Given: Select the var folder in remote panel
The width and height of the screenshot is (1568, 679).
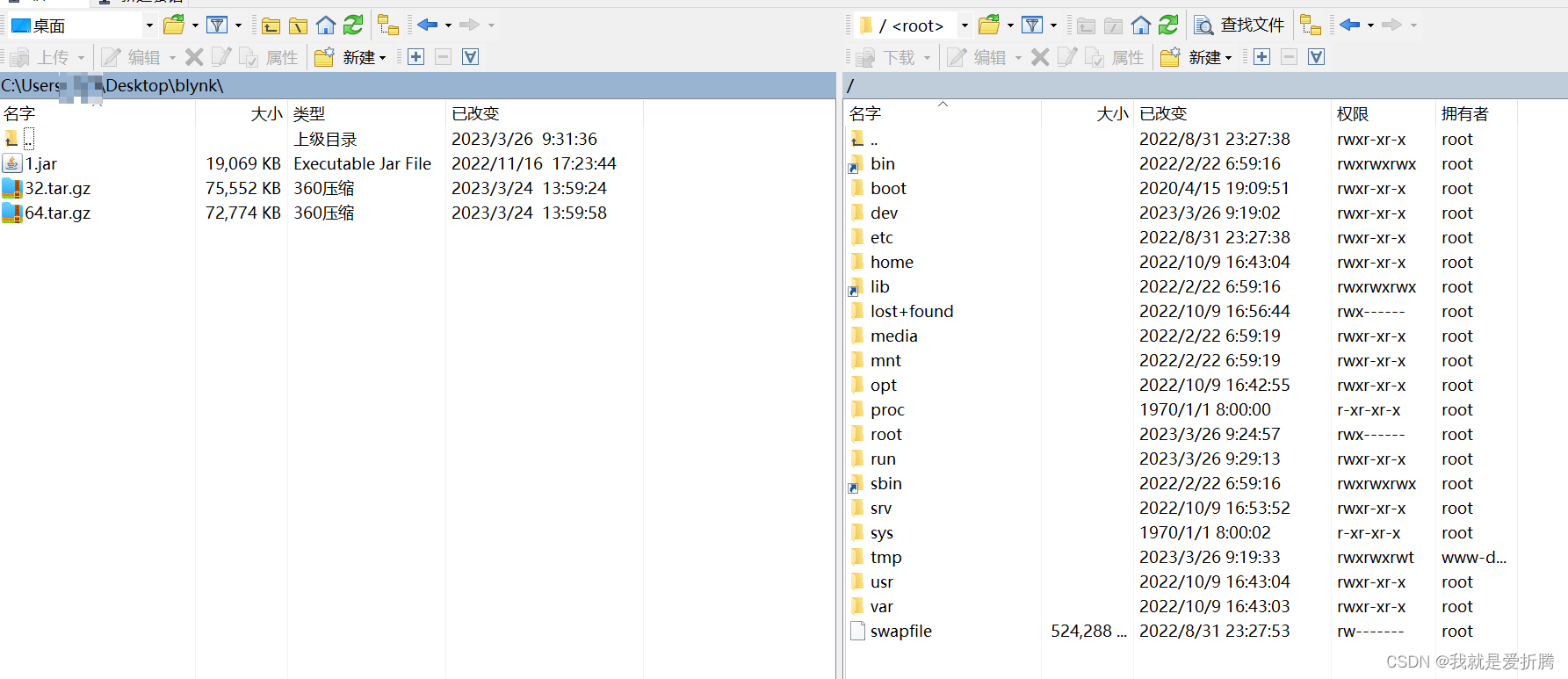Looking at the screenshot, I should point(882,606).
